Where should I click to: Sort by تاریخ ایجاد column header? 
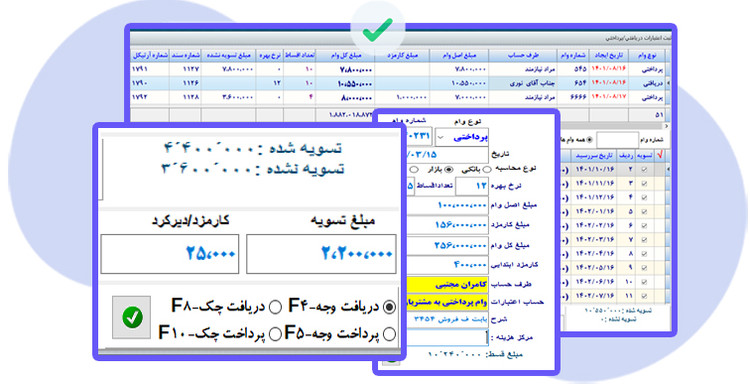pos(609,55)
